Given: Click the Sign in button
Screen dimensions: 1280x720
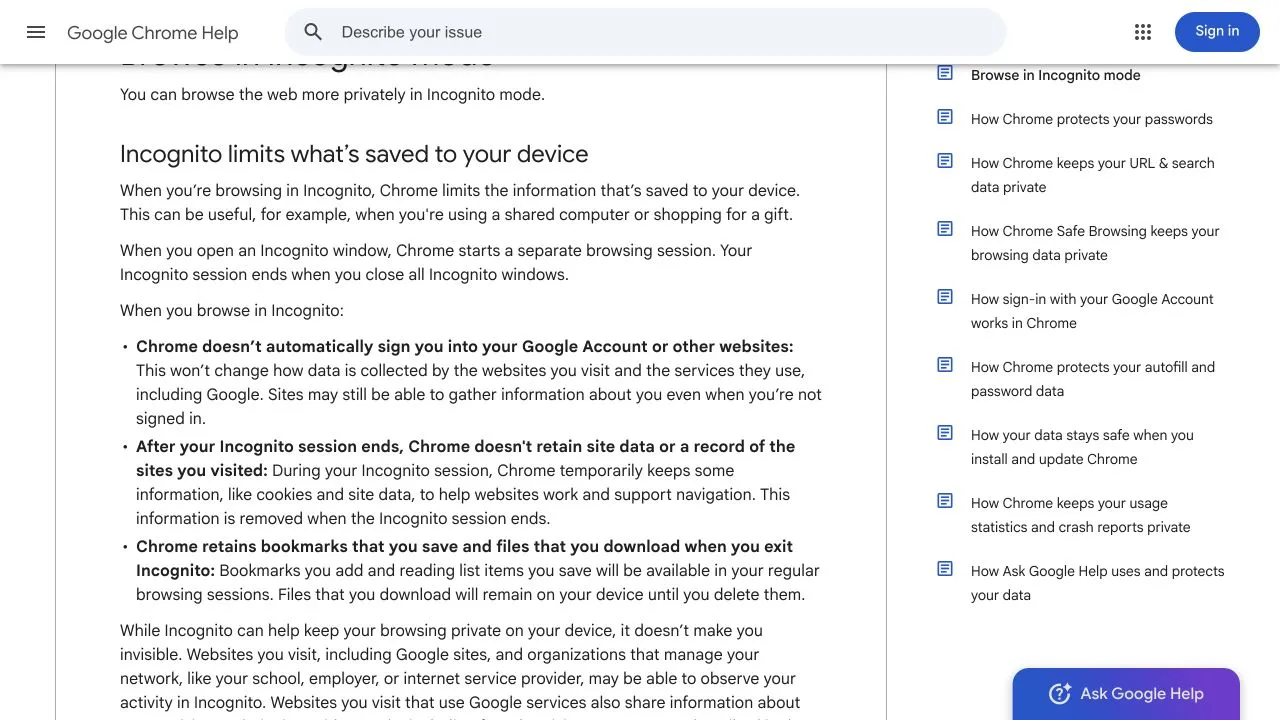Looking at the screenshot, I should coord(1217,32).
